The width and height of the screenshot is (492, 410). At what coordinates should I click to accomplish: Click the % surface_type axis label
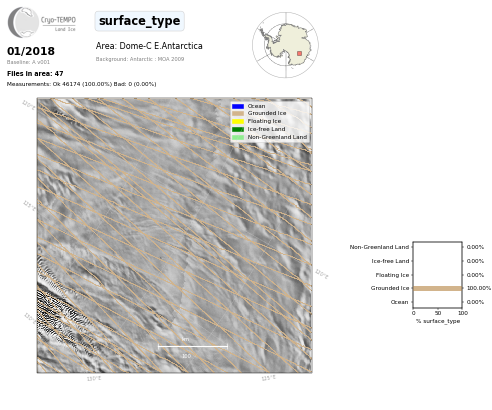coord(438,321)
